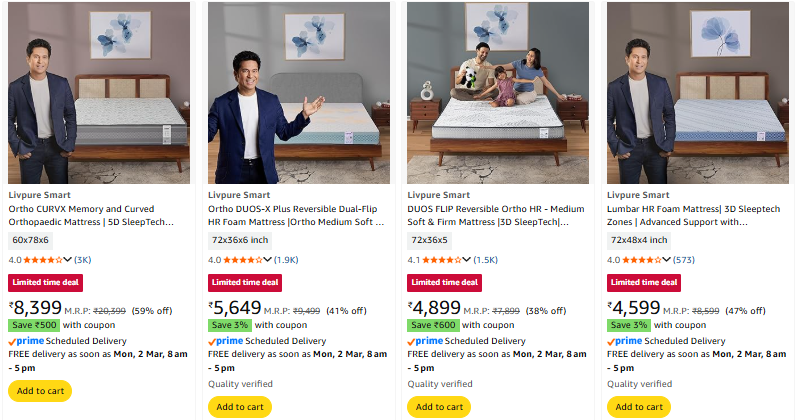This screenshot has width=799, height=420.
Task: Expand rating dropdown chevron for Ortho CURVX
Action: [x=67, y=260]
